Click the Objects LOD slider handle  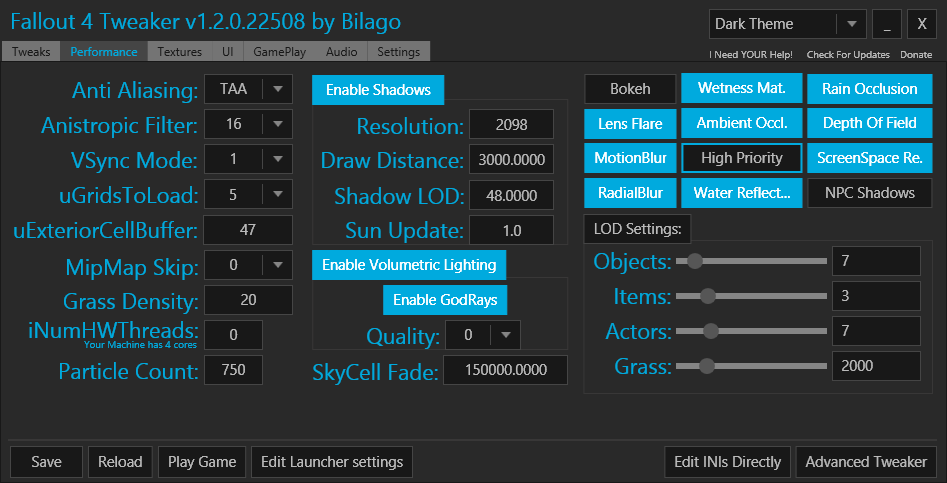[695, 261]
